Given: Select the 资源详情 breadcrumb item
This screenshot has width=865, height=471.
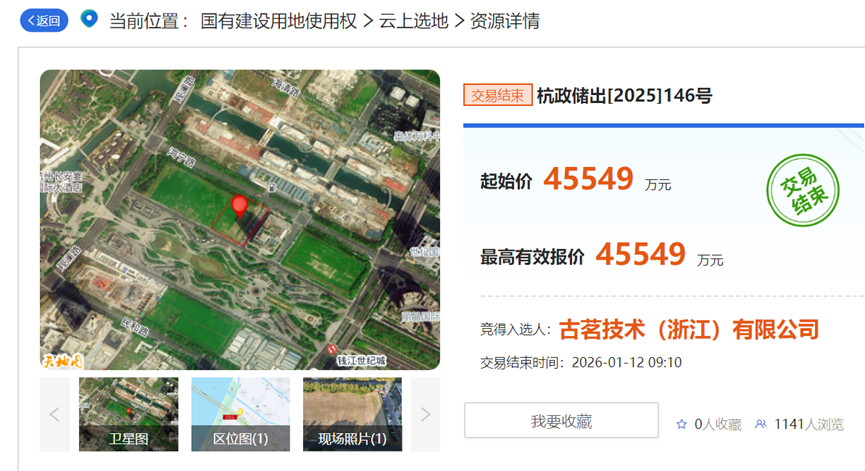Looking at the screenshot, I should click(505, 20).
